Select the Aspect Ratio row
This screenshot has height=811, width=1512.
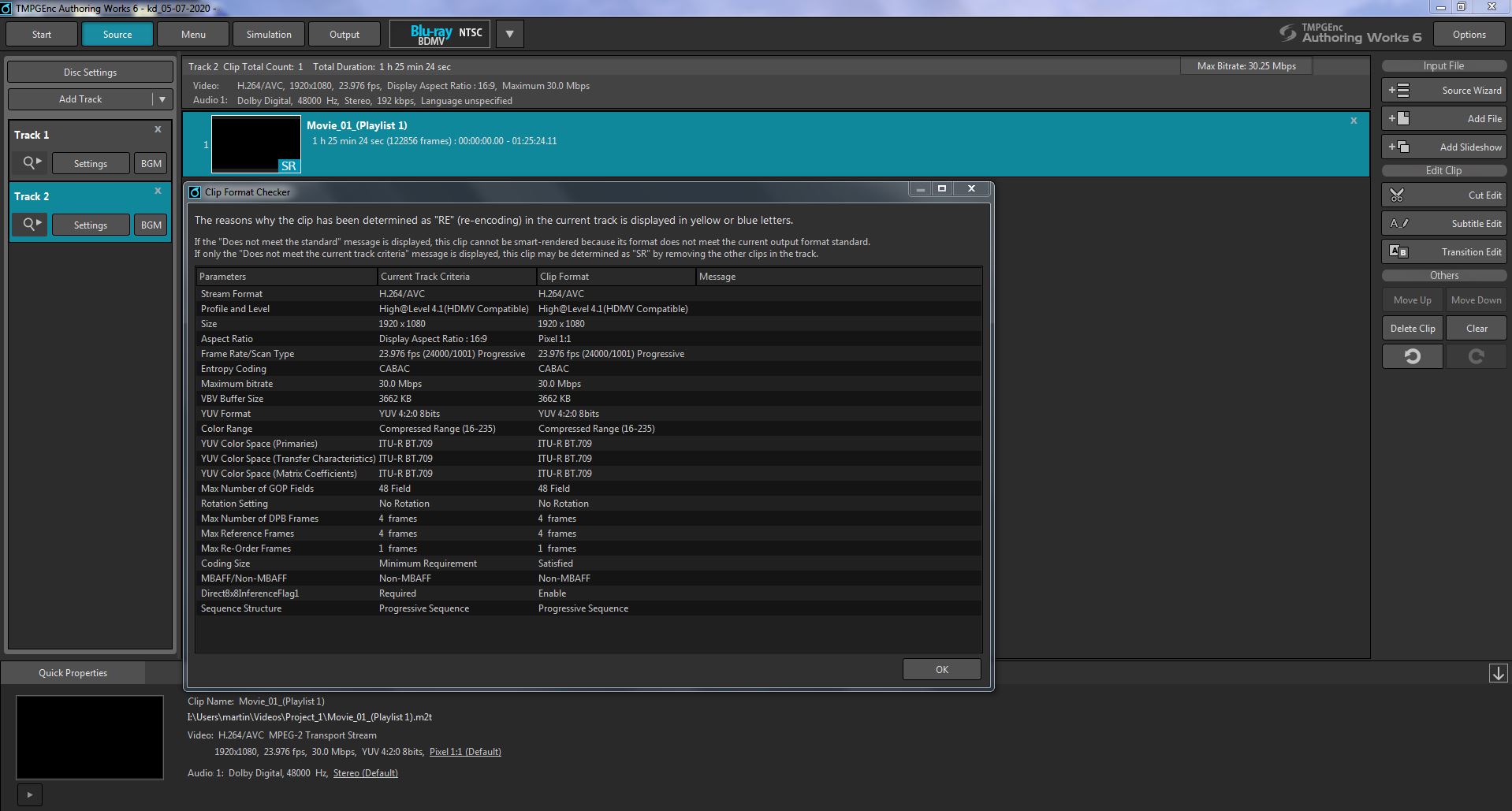[589, 339]
